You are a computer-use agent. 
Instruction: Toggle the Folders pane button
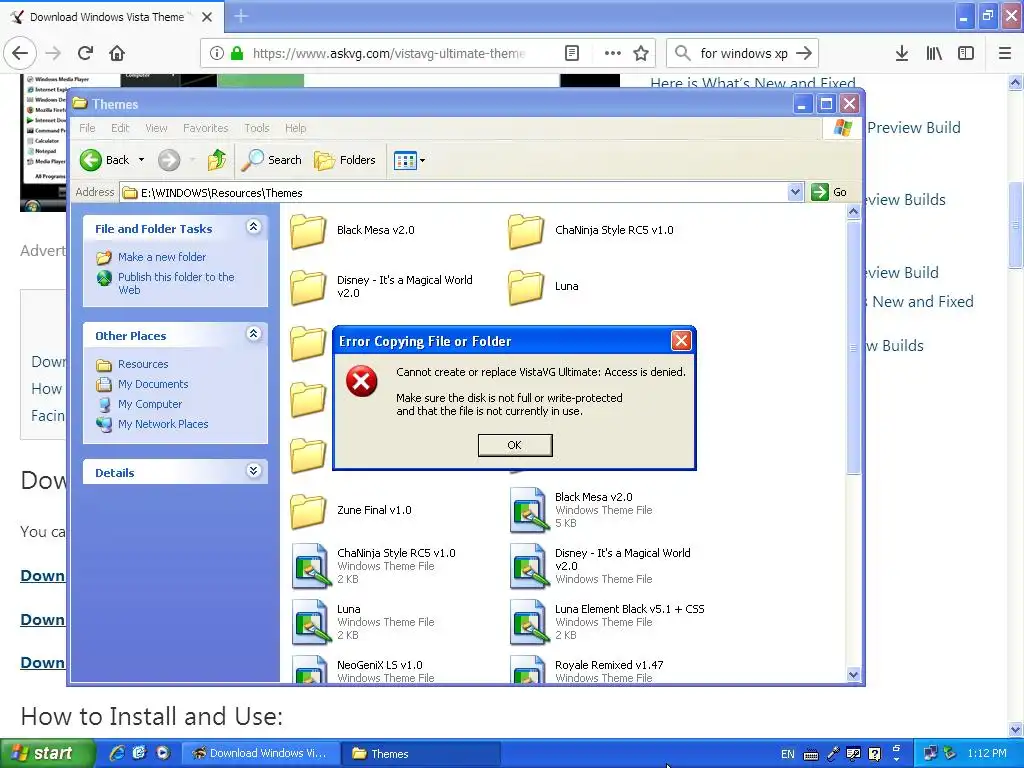pyautogui.click(x=345, y=160)
